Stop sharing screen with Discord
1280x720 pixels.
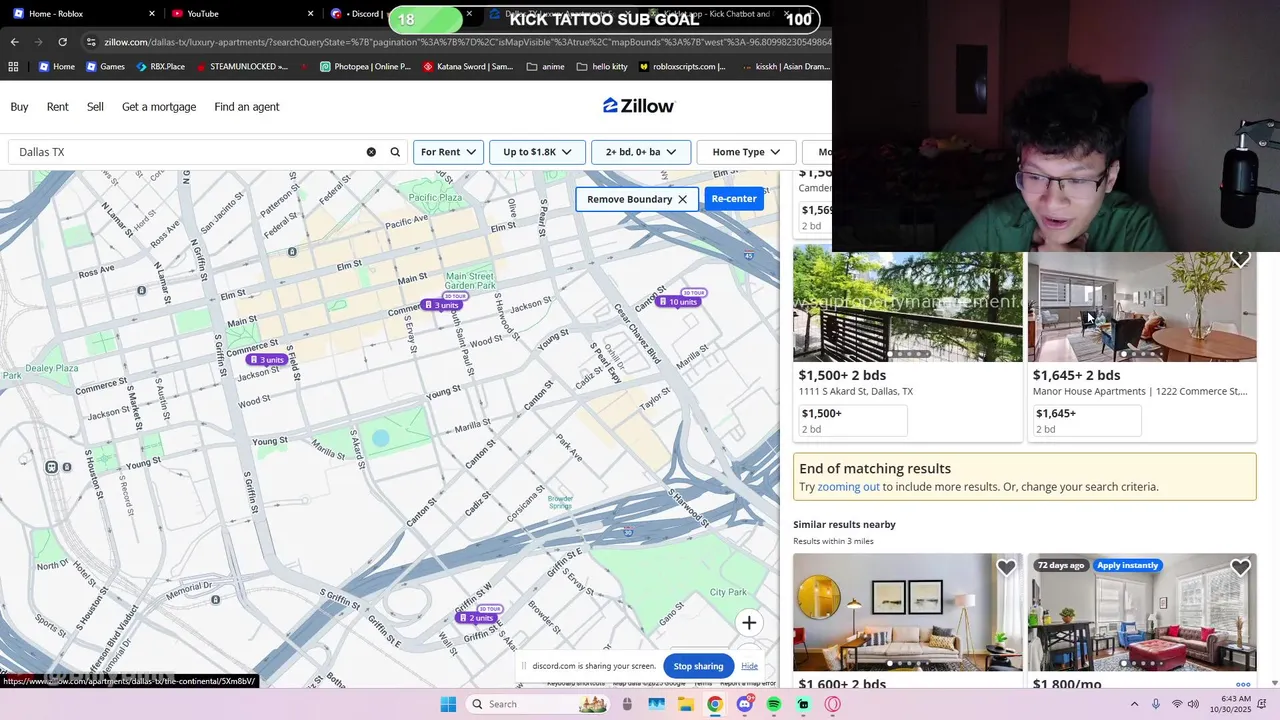tap(698, 666)
